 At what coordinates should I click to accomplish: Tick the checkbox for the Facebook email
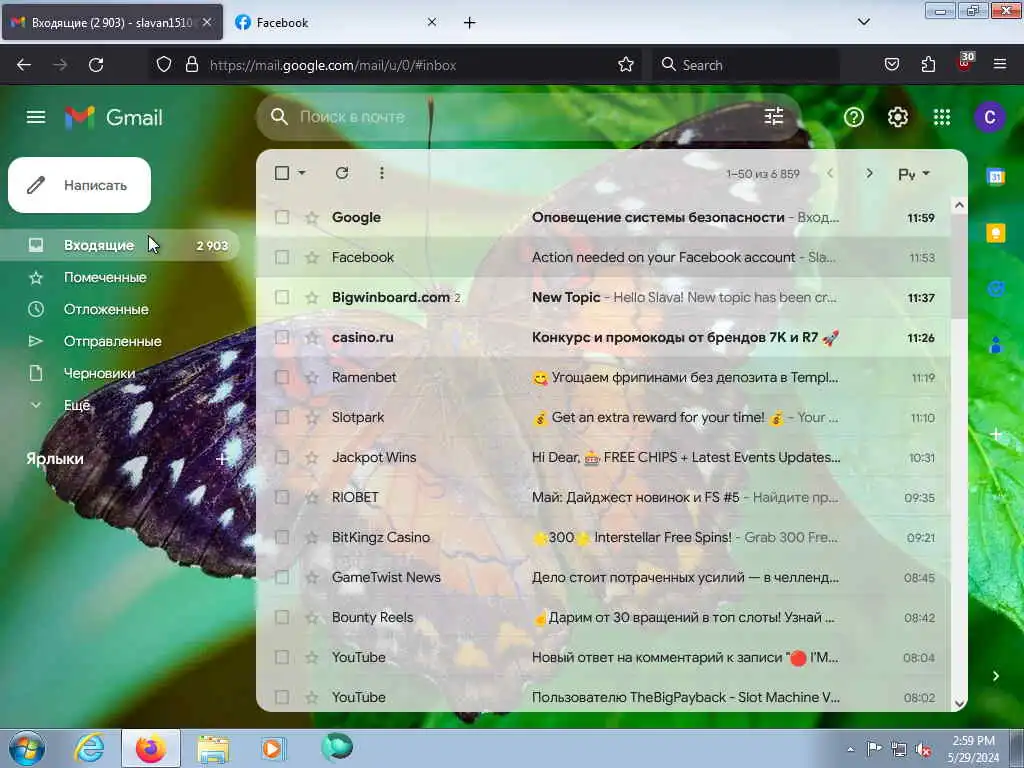tap(282, 257)
